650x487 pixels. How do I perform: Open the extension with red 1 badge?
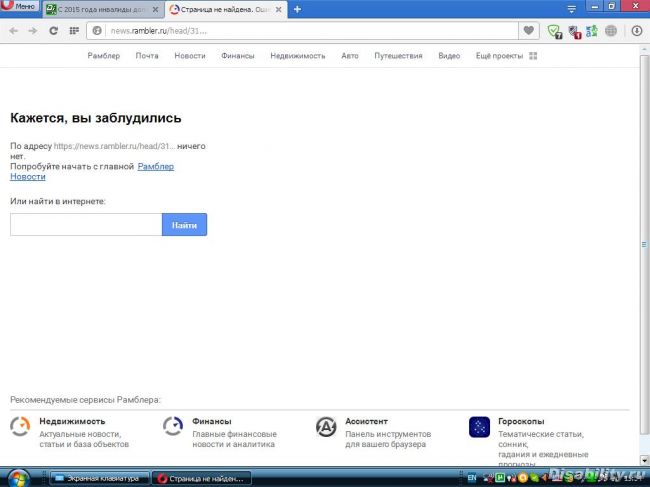[575, 31]
